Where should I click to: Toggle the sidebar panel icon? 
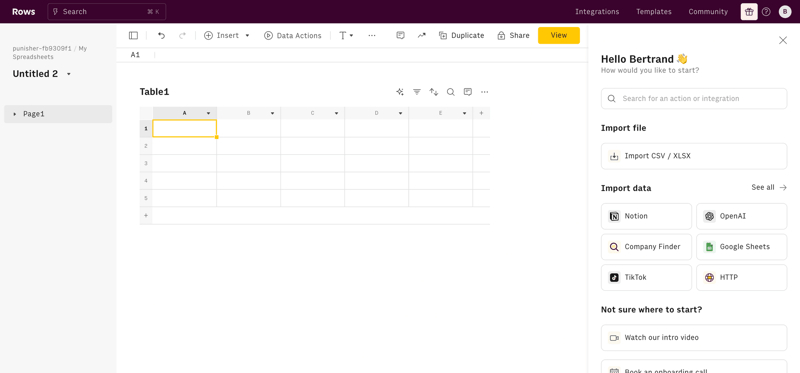[x=133, y=35]
